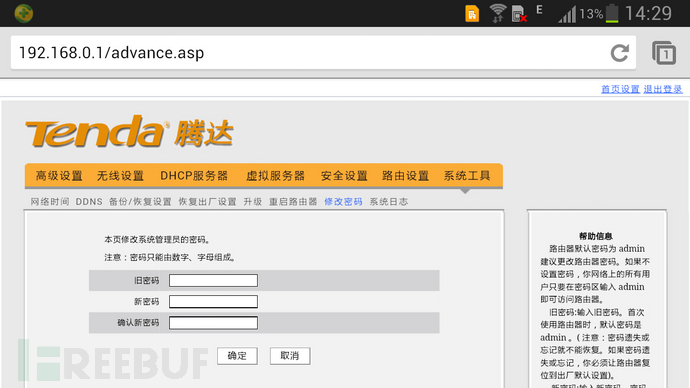Open the DHCP服务器 tab
The width and height of the screenshot is (690, 388).
(x=194, y=176)
